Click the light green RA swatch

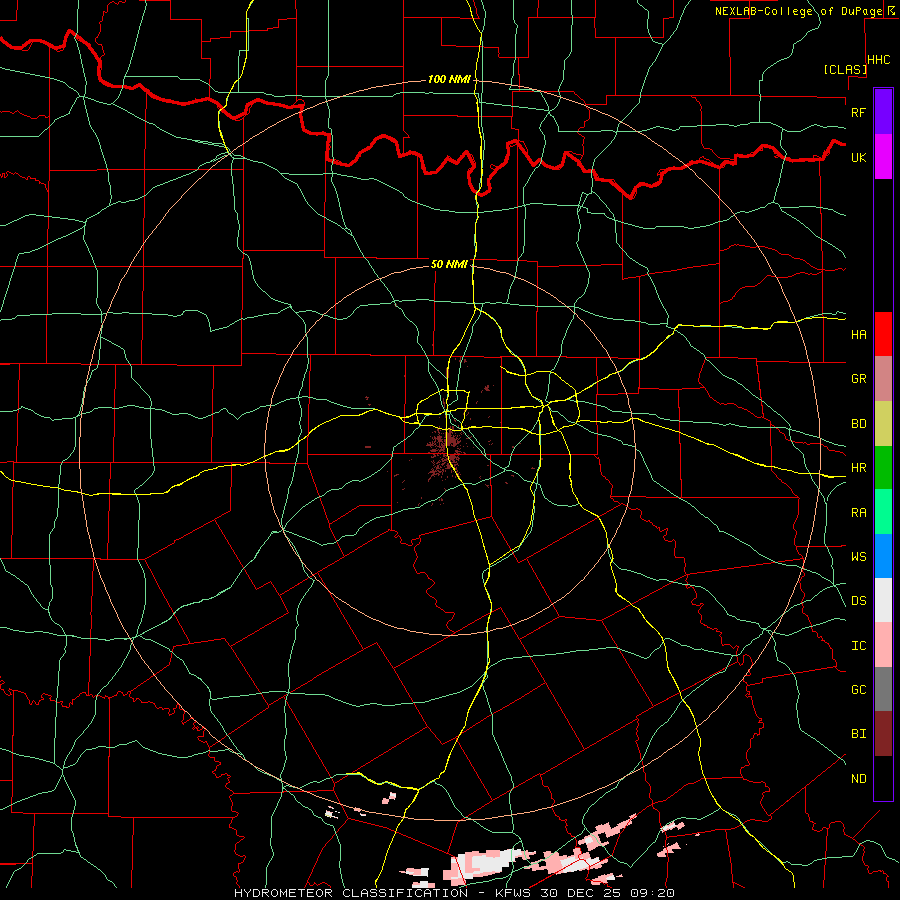(883, 512)
